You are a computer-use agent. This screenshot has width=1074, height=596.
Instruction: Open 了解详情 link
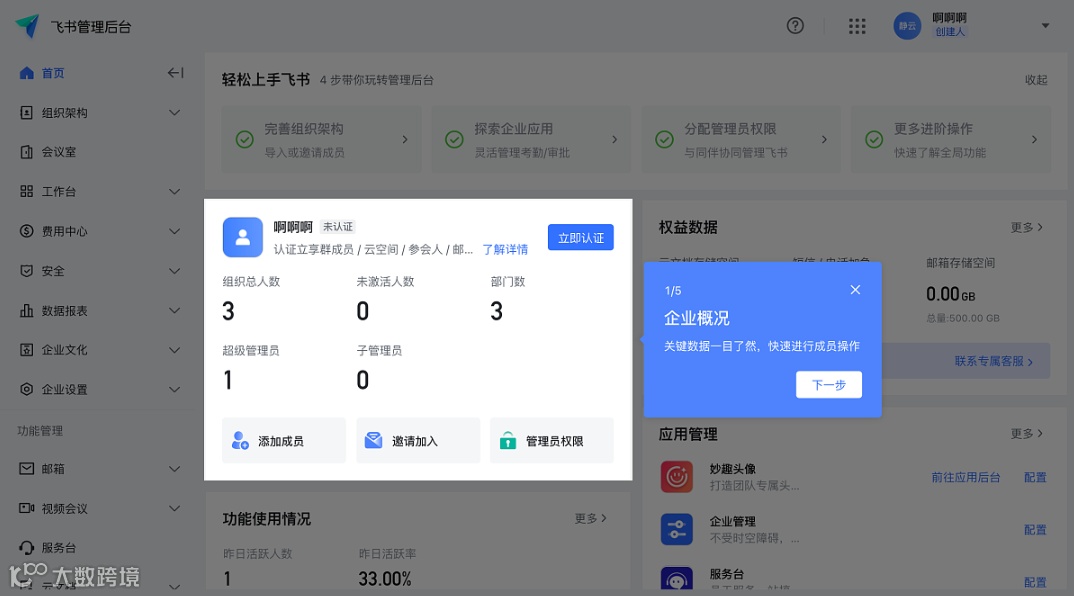505,249
